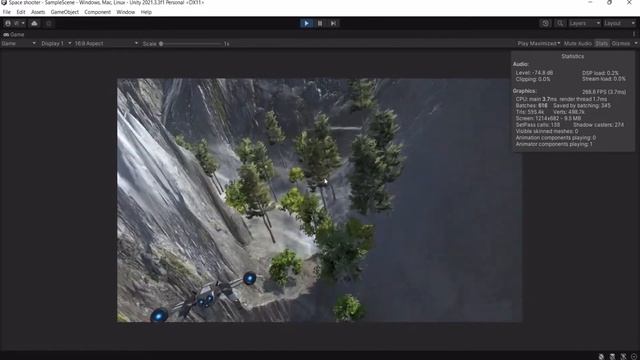Click the second status bar icon at bottom right

(612, 356)
